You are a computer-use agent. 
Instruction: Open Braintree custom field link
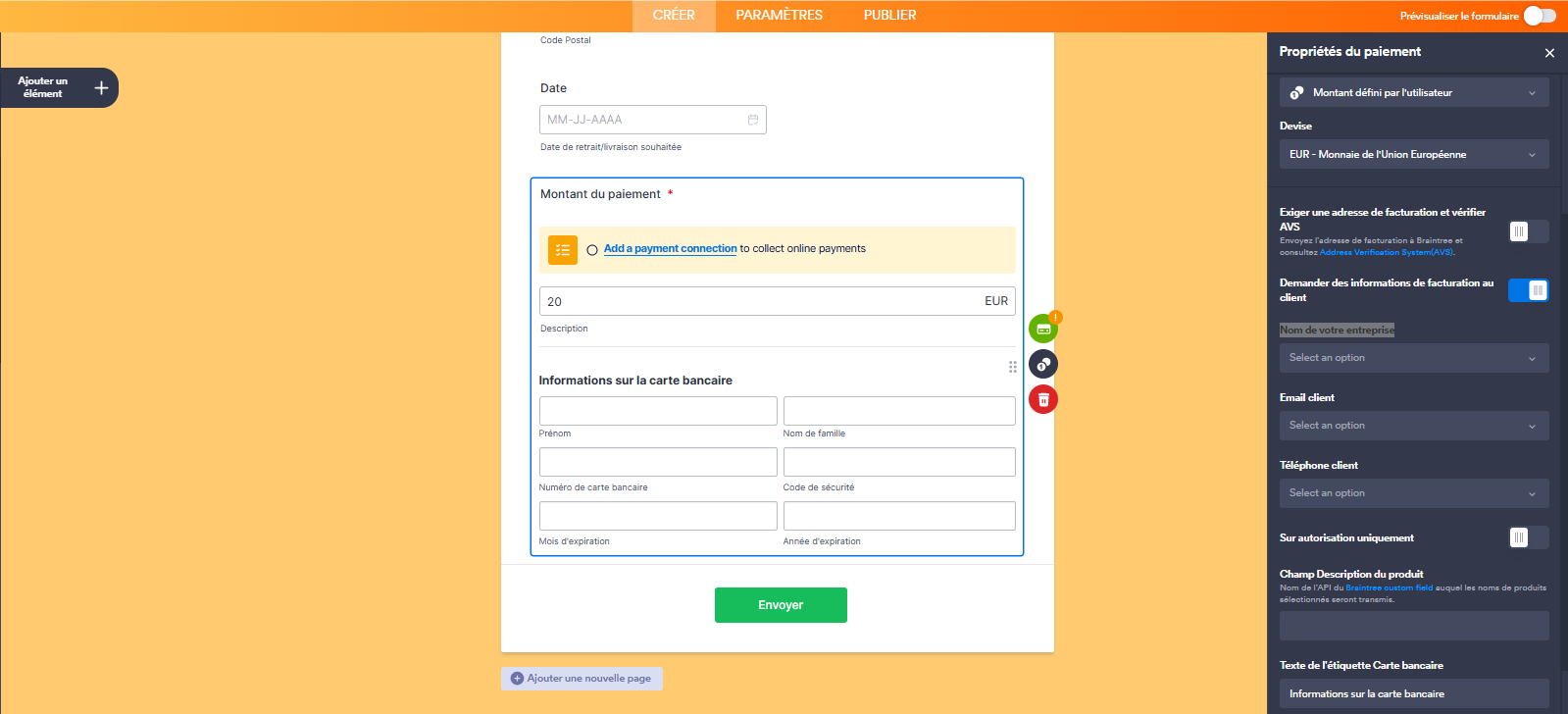click(x=1389, y=588)
